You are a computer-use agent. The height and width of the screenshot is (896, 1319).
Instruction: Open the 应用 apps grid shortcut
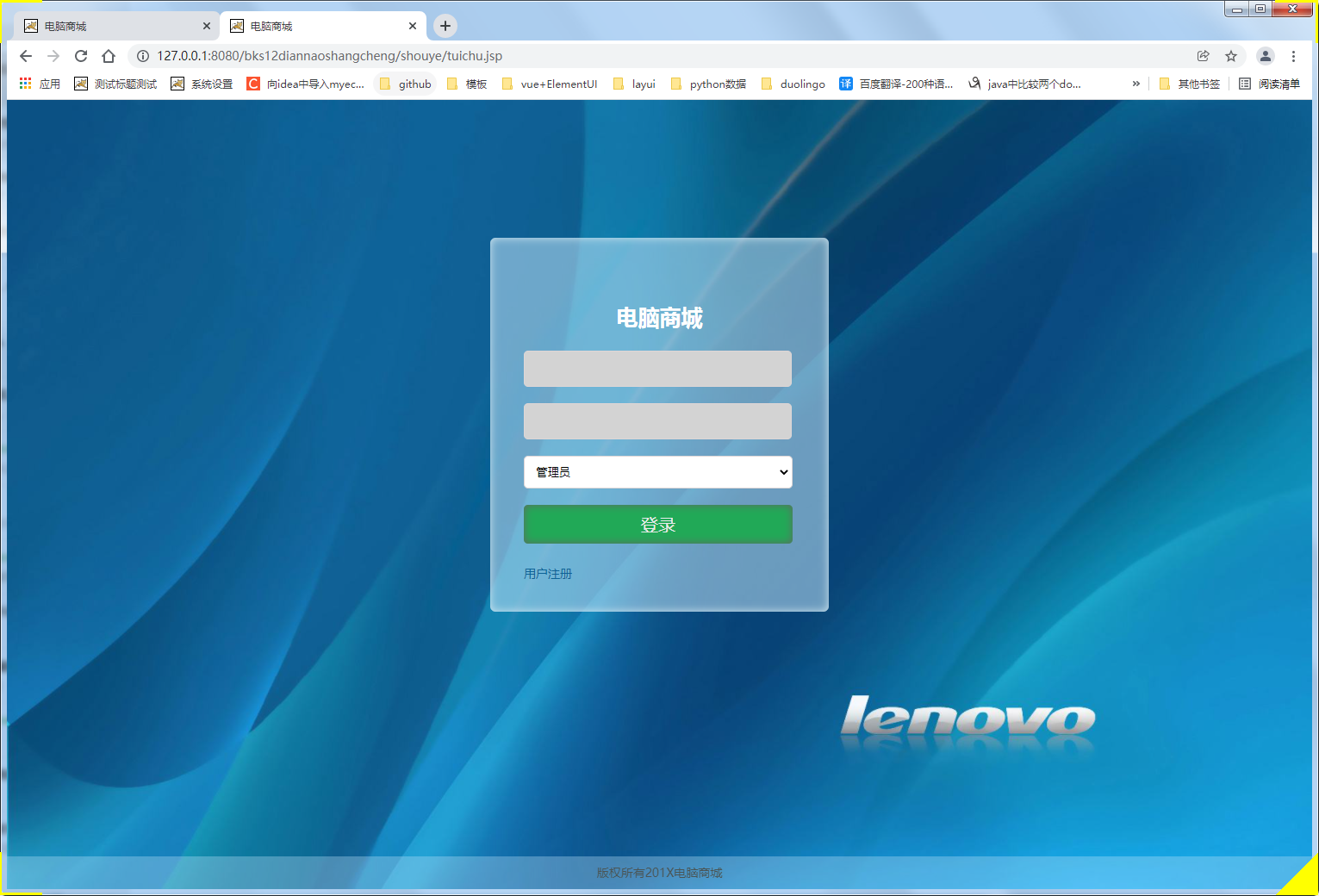[40, 84]
